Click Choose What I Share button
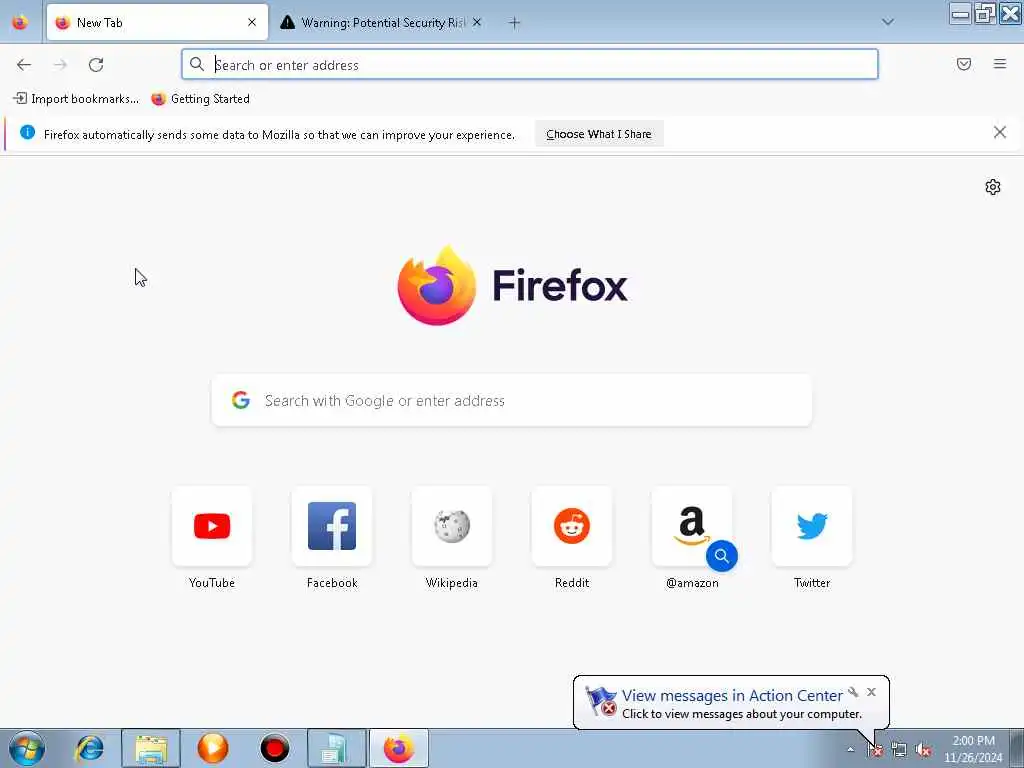The image size is (1024, 768). click(x=599, y=134)
